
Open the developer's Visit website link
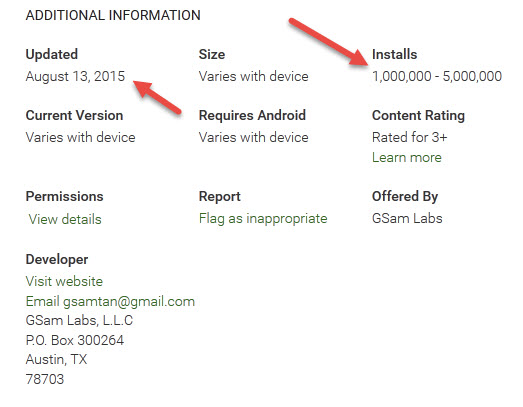pos(64,281)
